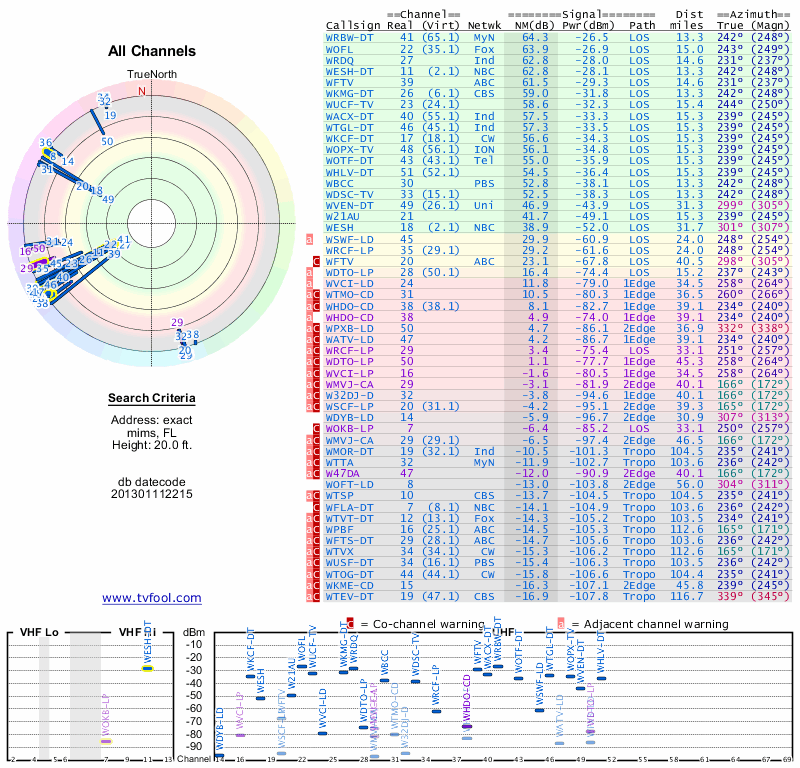Click the WOPX-TV callsign row entry
The image size is (800, 768).
click(x=349, y=150)
